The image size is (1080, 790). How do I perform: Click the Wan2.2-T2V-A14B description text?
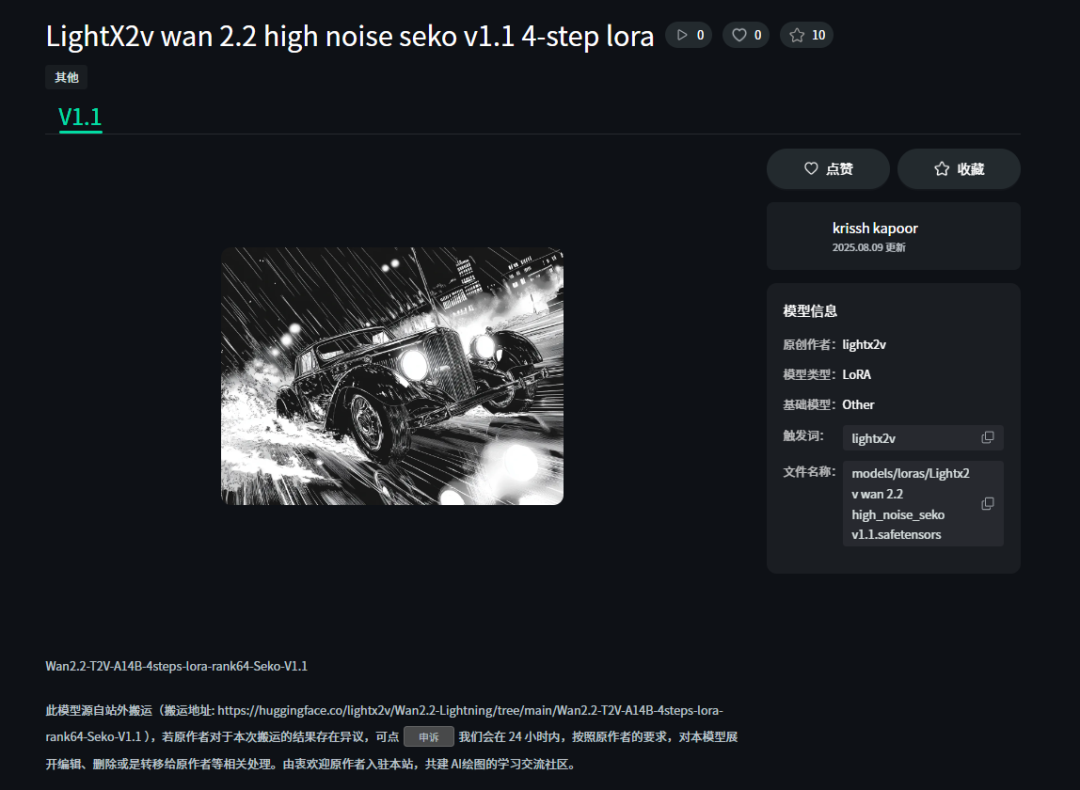[176, 666]
